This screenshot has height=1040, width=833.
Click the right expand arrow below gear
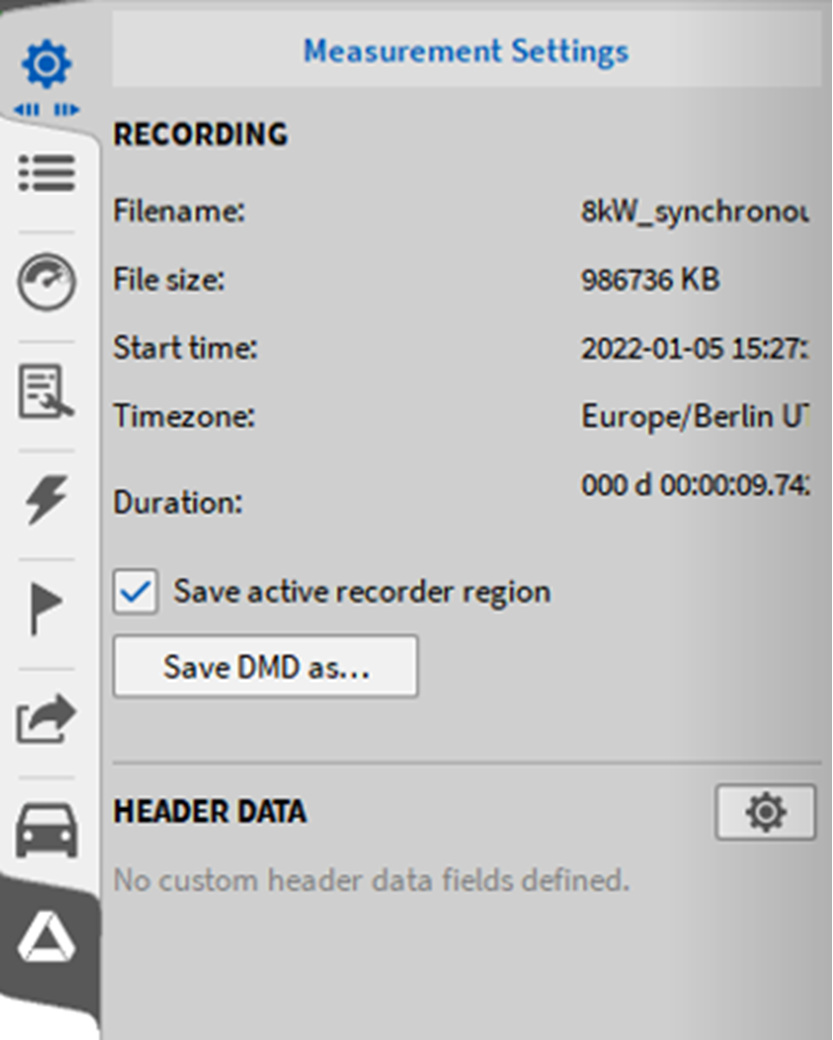point(66,110)
